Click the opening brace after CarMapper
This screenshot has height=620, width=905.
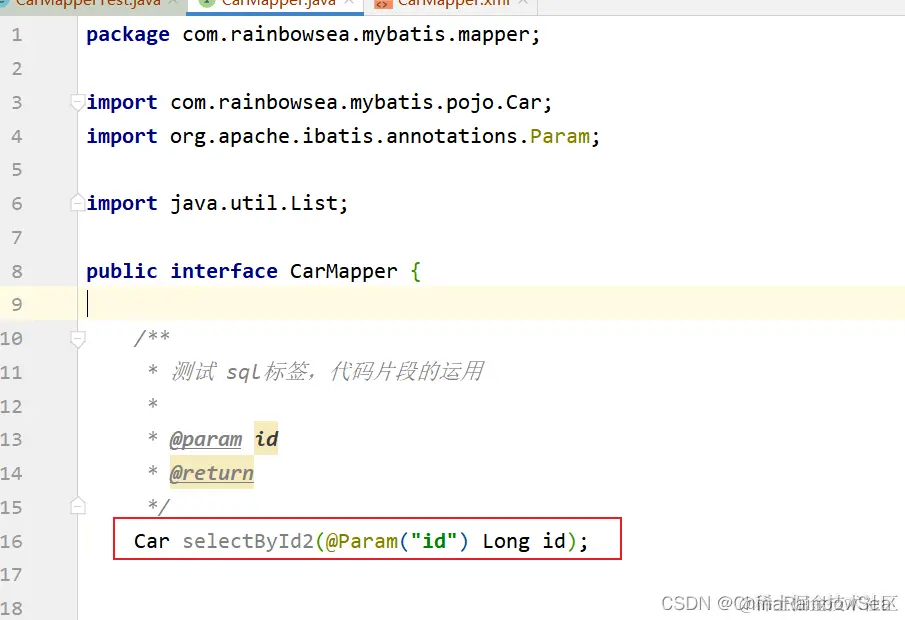click(416, 271)
